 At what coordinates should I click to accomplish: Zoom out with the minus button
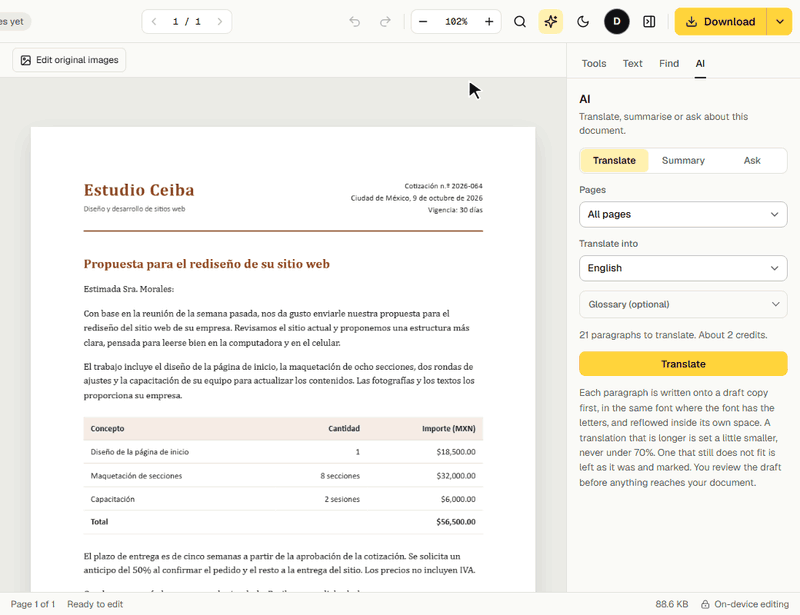[423, 21]
